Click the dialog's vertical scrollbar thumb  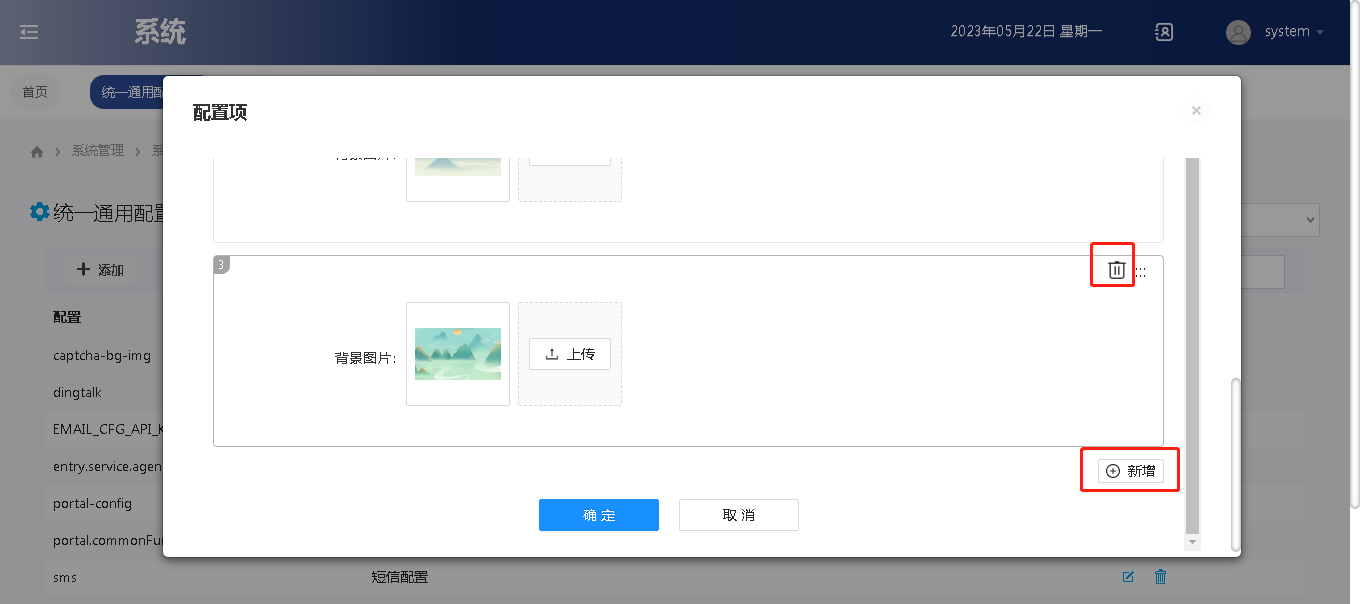tap(1191, 345)
